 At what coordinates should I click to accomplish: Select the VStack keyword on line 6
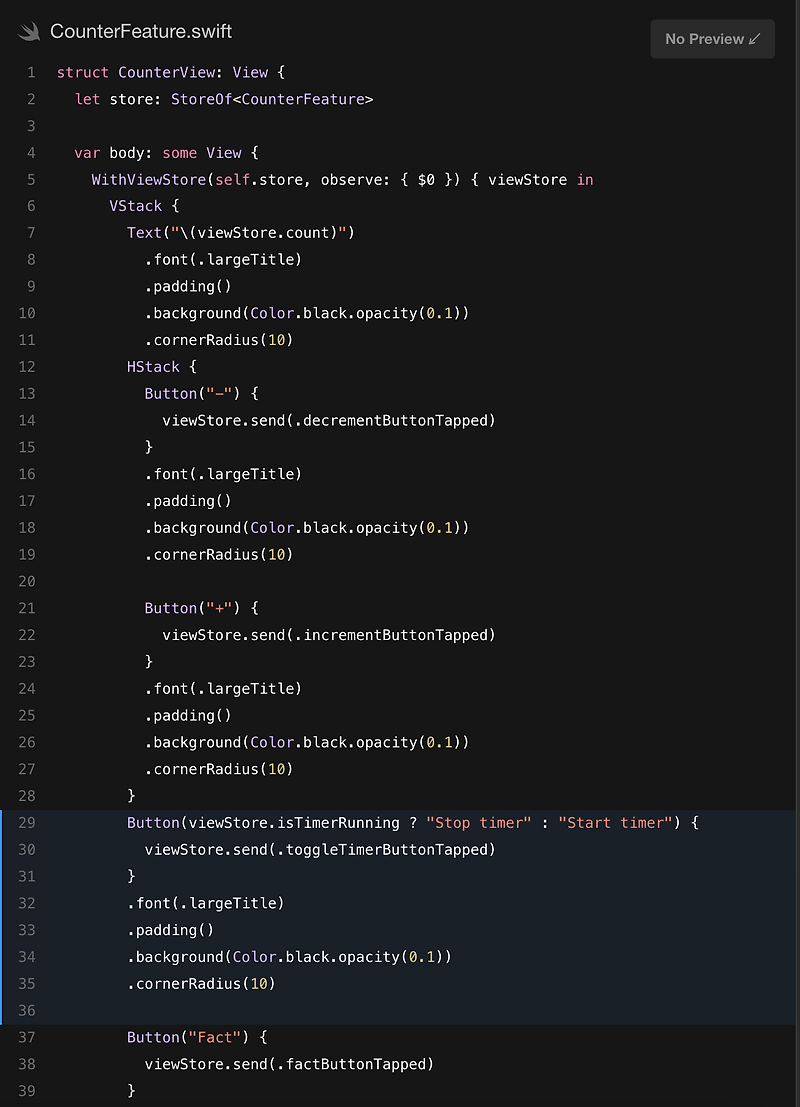click(136, 205)
